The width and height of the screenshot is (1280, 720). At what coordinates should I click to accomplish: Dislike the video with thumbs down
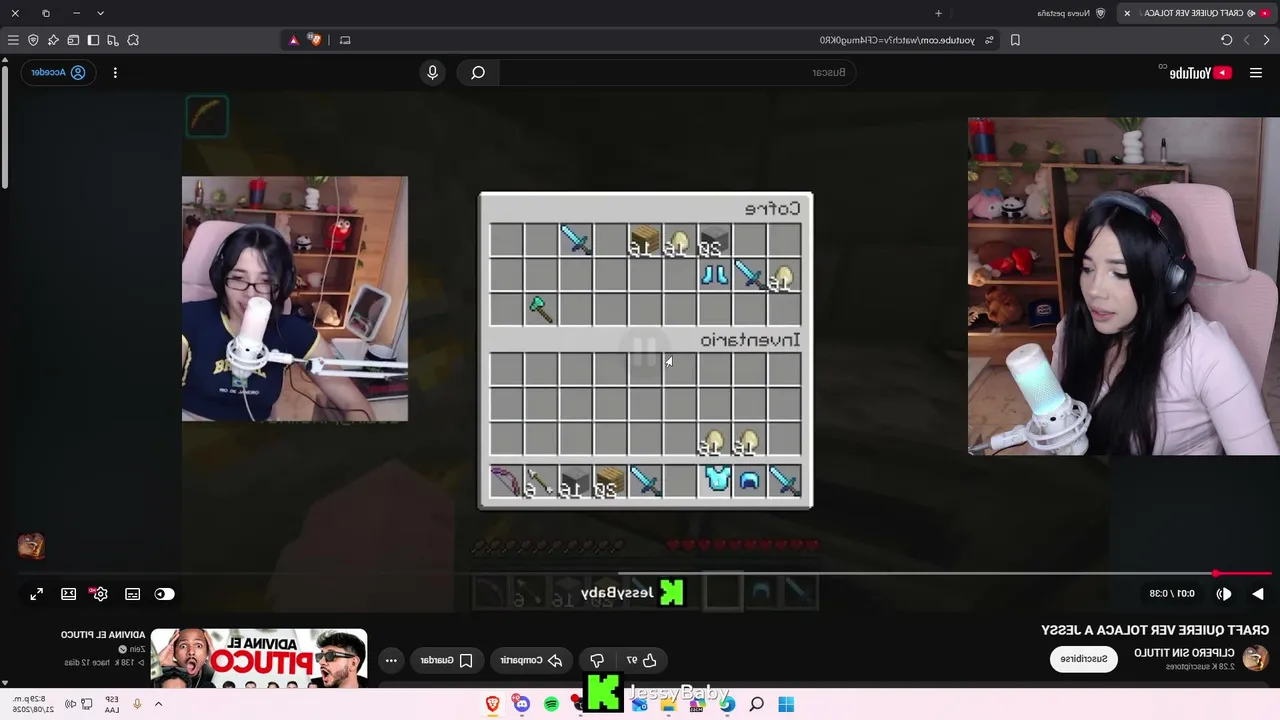[x=597, y=660]
